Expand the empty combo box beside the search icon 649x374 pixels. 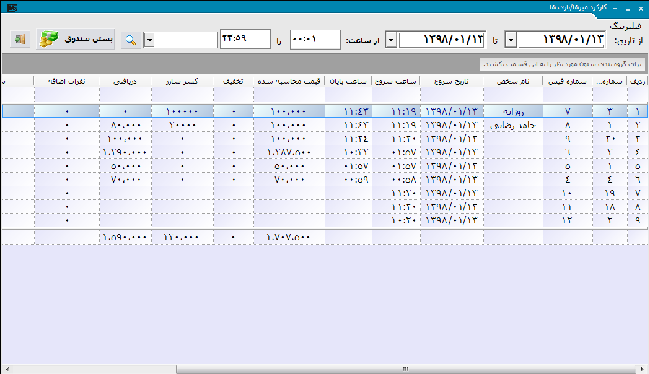(x=149, y=40)
